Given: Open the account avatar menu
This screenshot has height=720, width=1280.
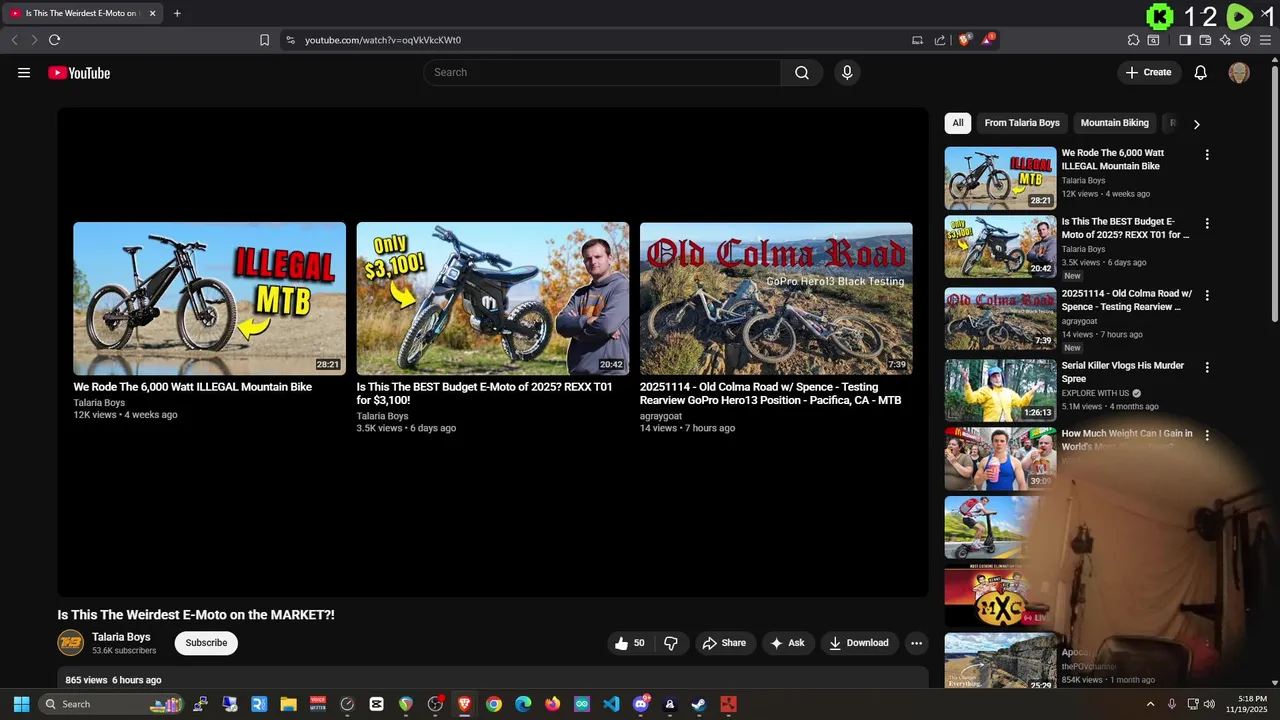Looking at the screenshot, I should point(1239,72).
